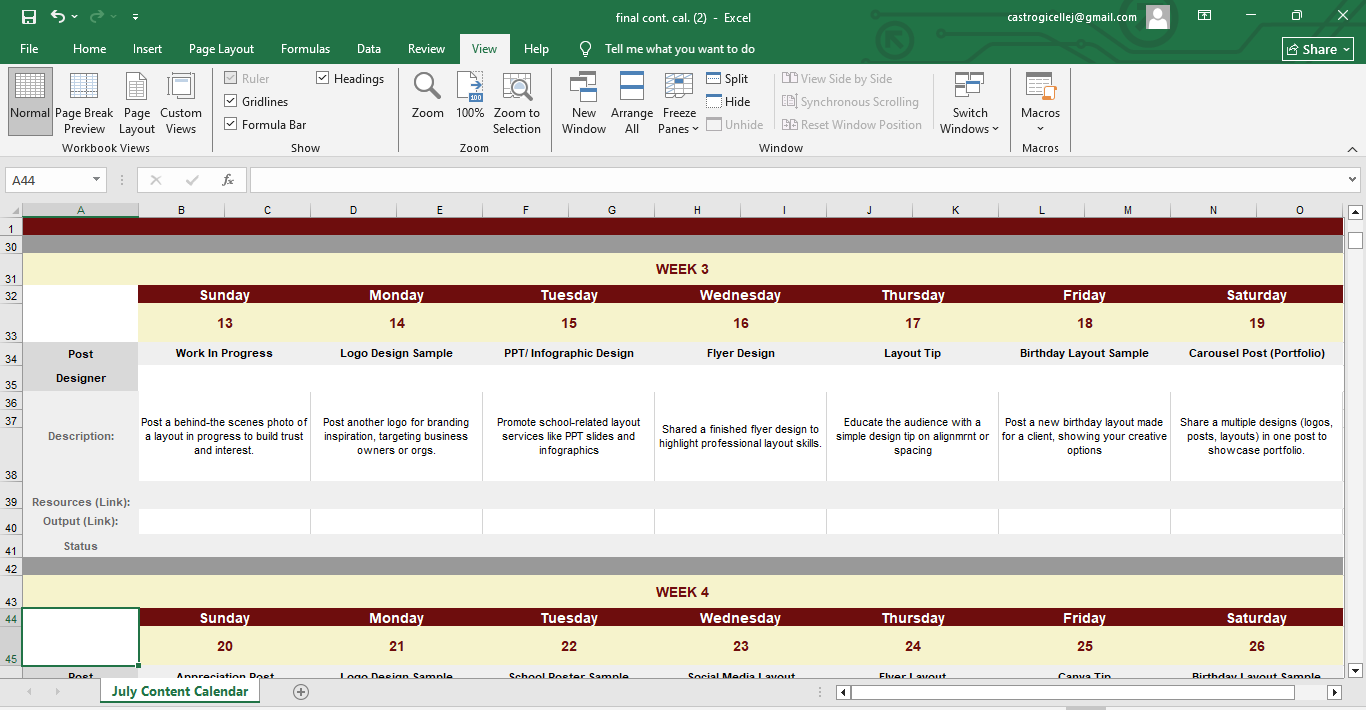Open the File menu
This screenshot has height=710, width=1366.
(29, 49)
